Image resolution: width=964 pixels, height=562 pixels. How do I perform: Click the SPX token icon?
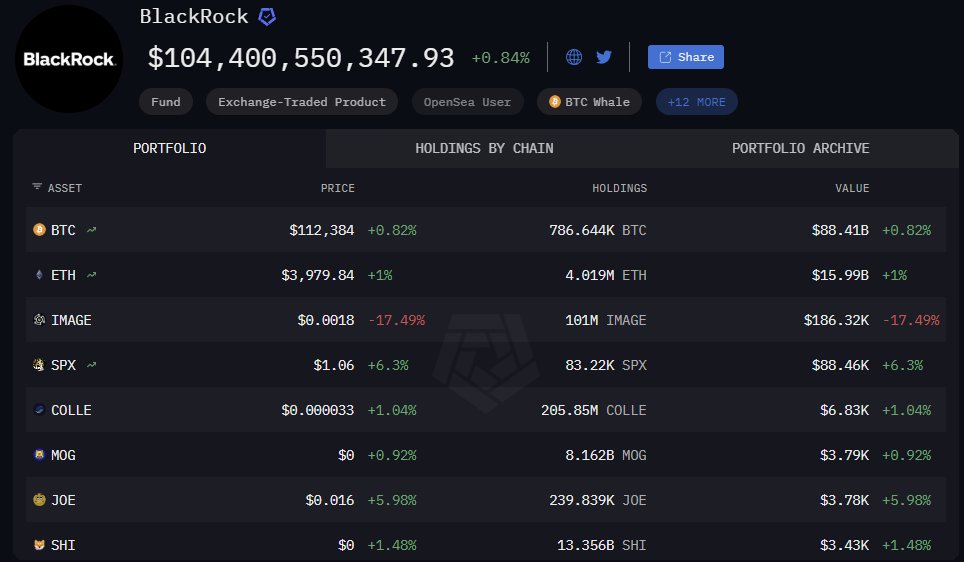[39, 365]
